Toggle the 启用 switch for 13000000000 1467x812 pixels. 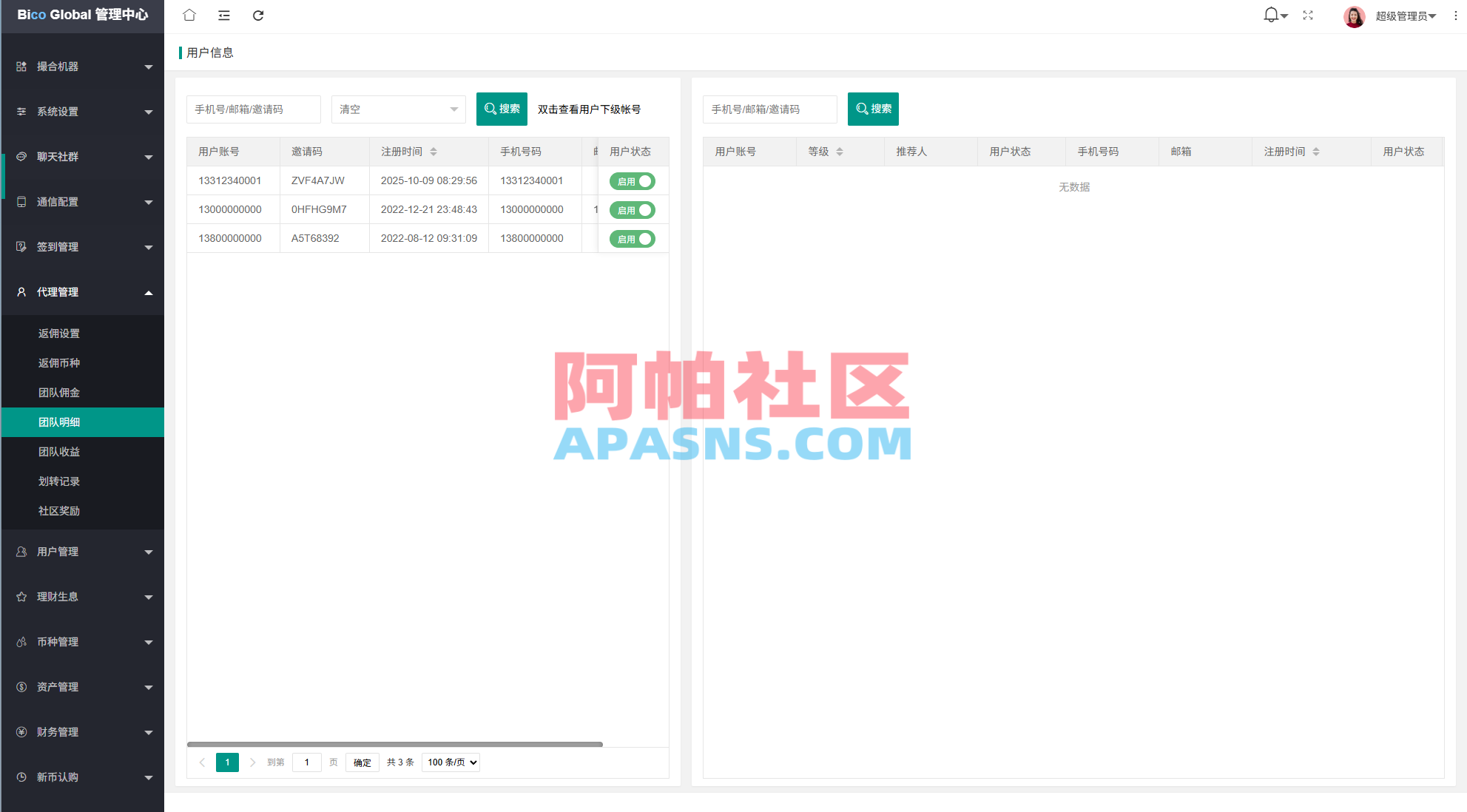tap(632, 209)
